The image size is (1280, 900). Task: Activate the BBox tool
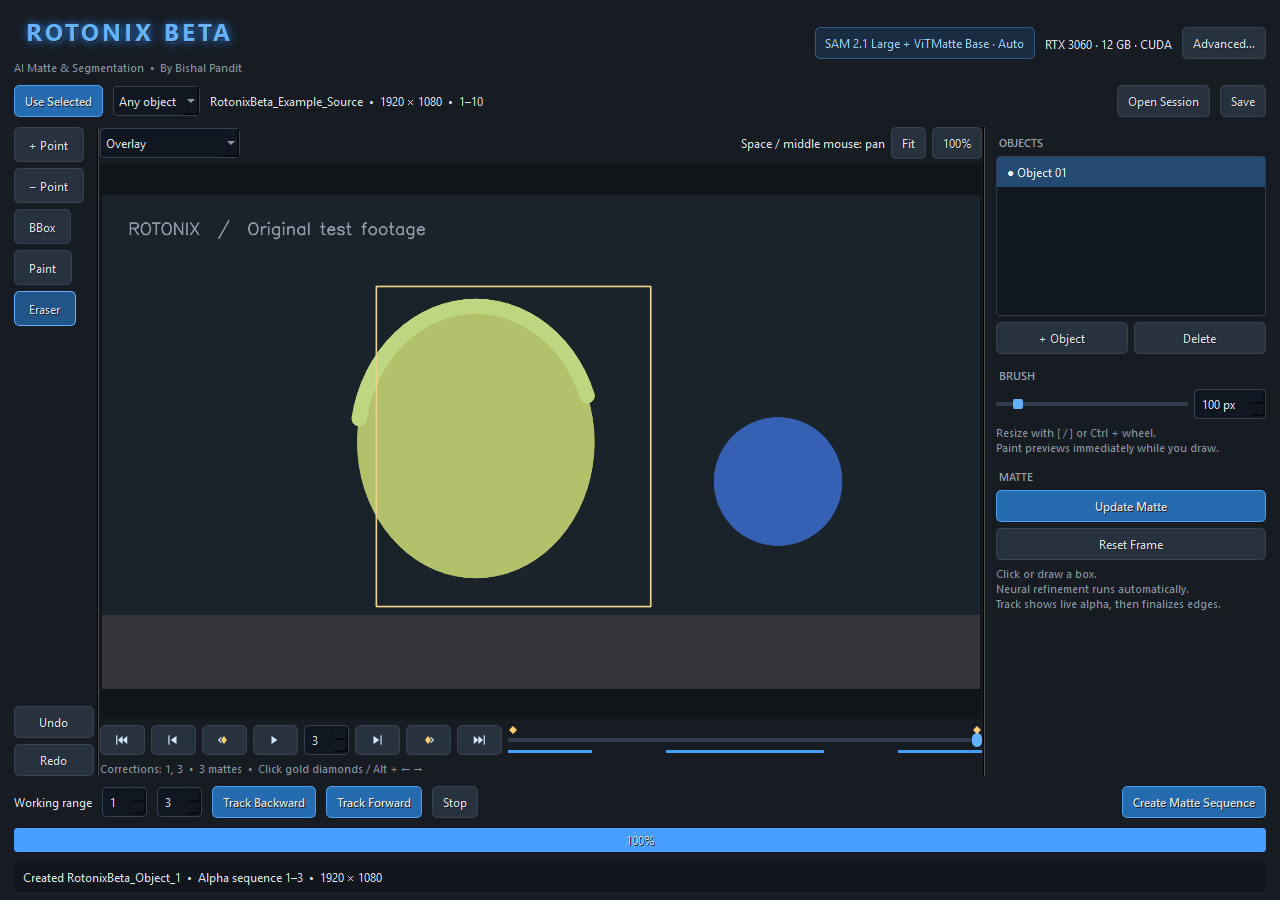(x=42, y=227)
